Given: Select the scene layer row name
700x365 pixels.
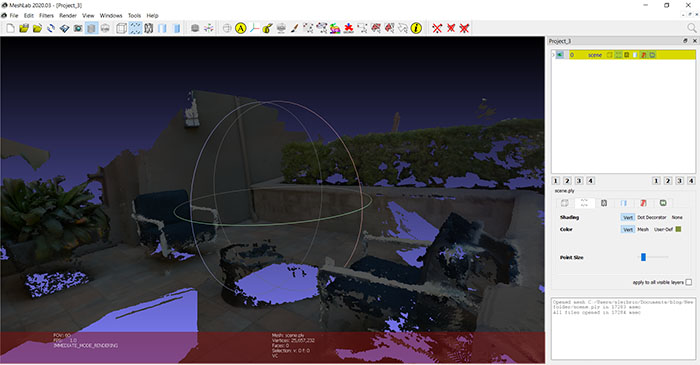Looking at the screenshot, I should [x=595, y=55].
